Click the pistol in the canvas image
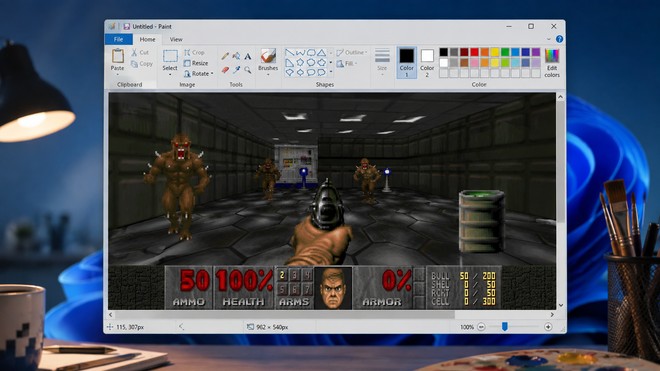 [327, 205]
